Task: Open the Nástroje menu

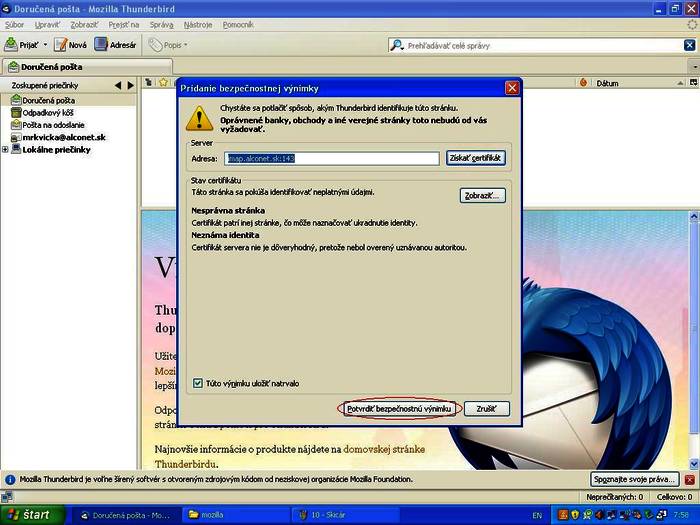Action: [x=198, y=25]
